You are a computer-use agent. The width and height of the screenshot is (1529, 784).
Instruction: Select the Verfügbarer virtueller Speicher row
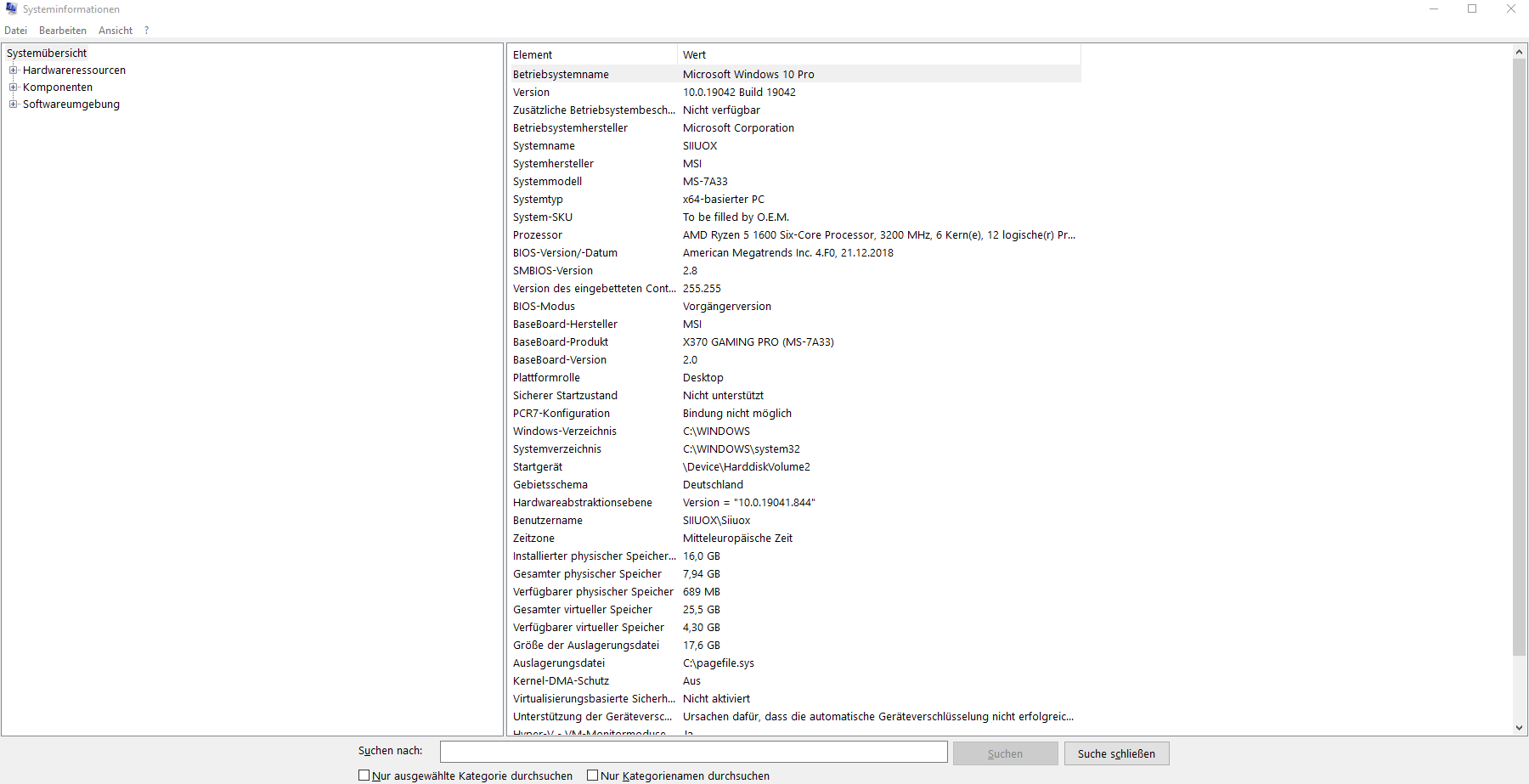[794, 628]
